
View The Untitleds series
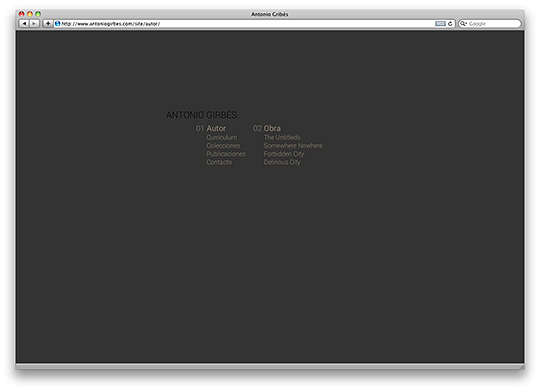point(282,137)
